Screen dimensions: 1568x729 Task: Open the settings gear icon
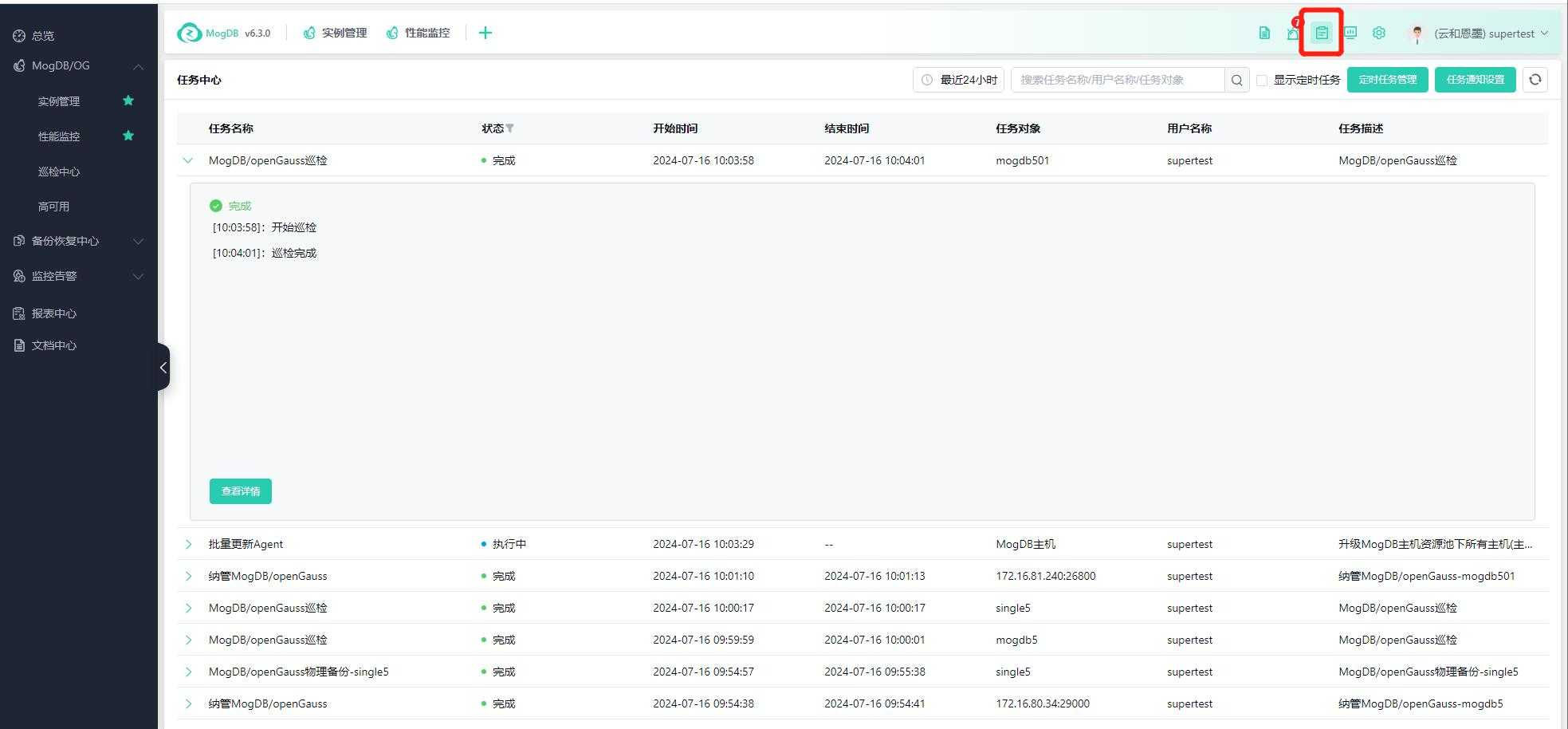point(1379,33)
